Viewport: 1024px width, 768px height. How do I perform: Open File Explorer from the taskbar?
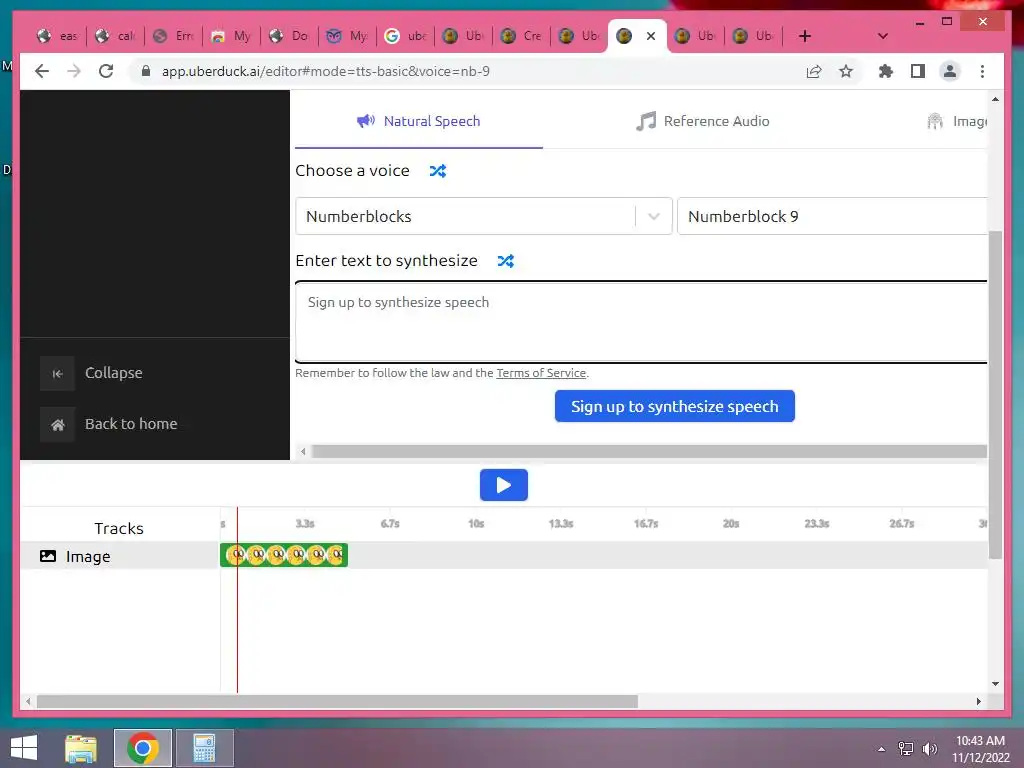tap(81, 748)
